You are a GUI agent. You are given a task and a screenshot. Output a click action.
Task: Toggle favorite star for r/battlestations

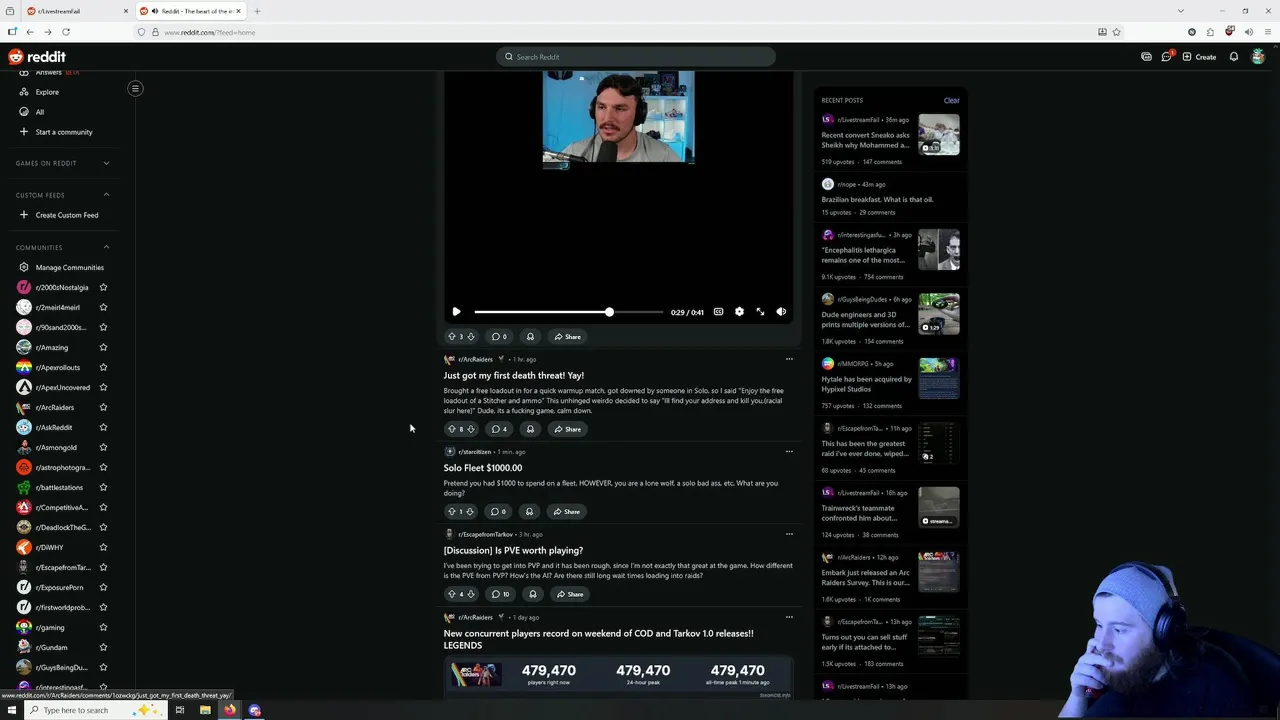103,487
